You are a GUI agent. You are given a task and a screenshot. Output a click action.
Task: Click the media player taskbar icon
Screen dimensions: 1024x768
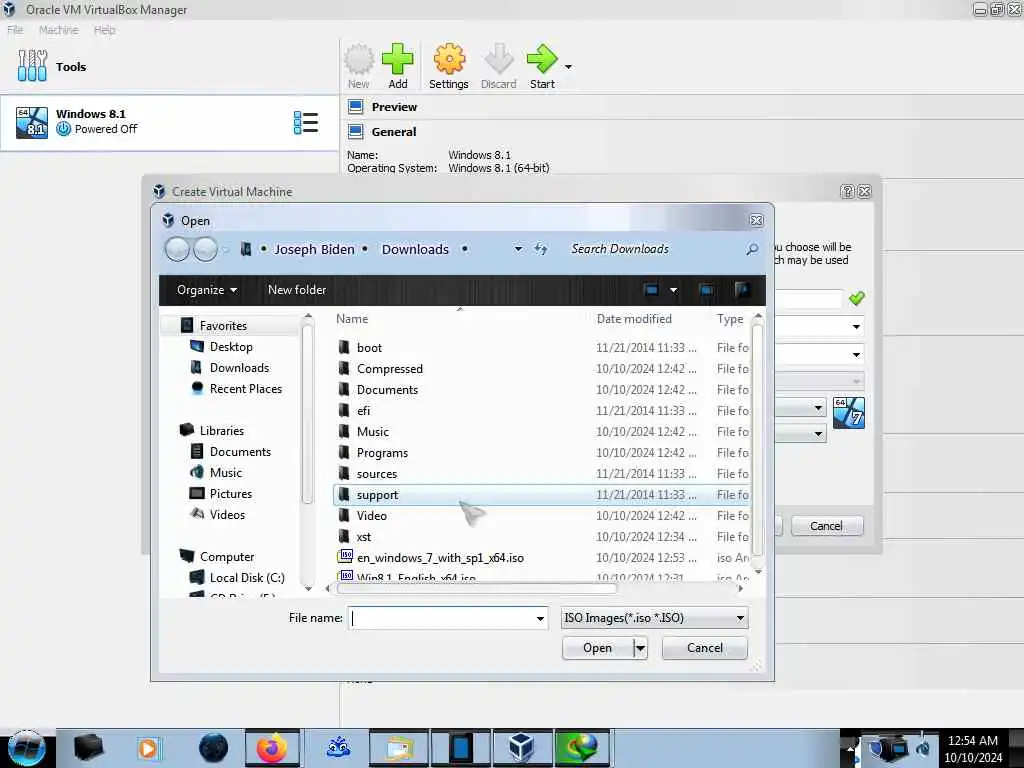[x=148, y=748]
